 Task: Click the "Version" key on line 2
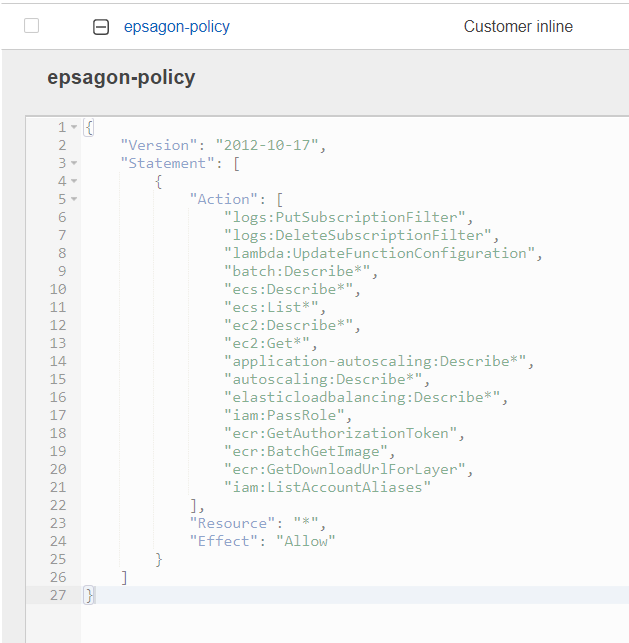click(x=159, y=146)
